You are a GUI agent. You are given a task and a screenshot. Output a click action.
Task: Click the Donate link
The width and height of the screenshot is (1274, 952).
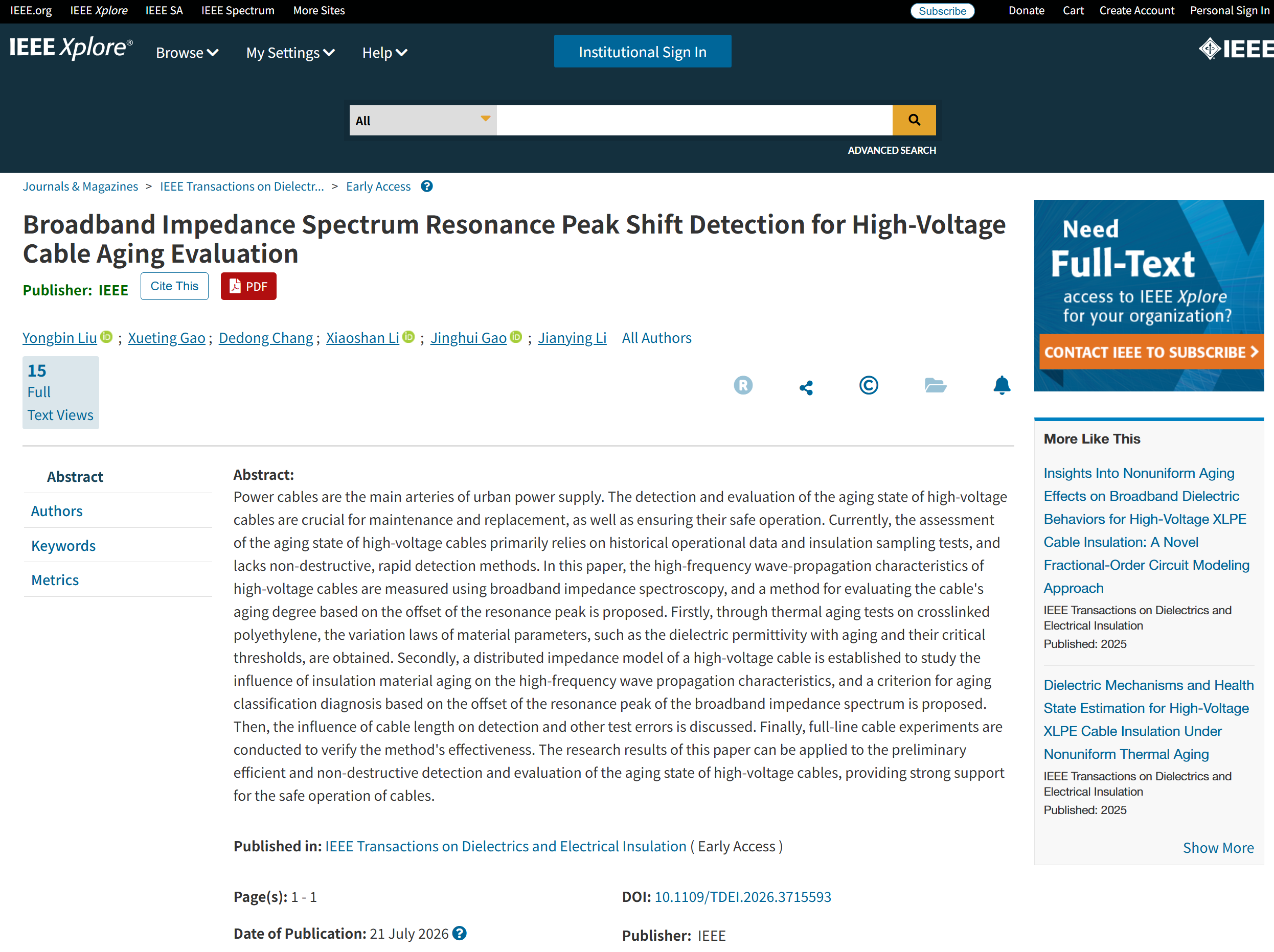pos(1026,10)
